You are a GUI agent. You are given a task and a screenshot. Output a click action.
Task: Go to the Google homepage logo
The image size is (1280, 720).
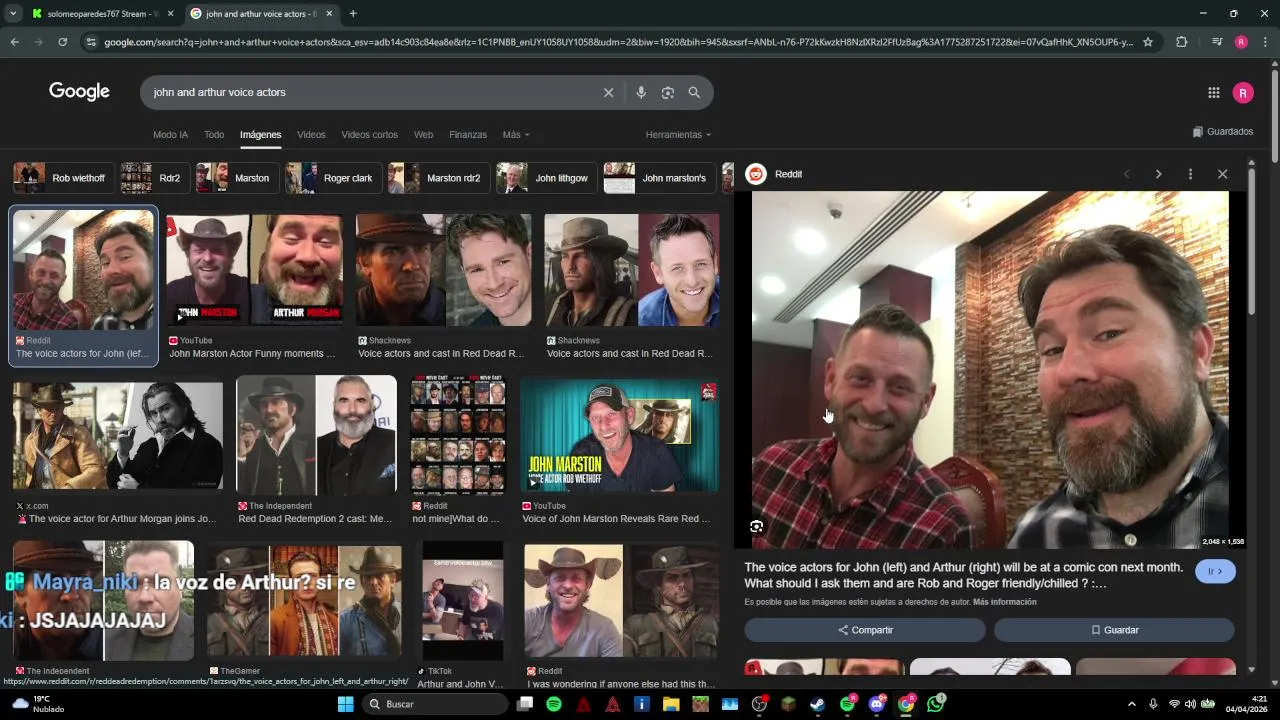pos(79,92)
